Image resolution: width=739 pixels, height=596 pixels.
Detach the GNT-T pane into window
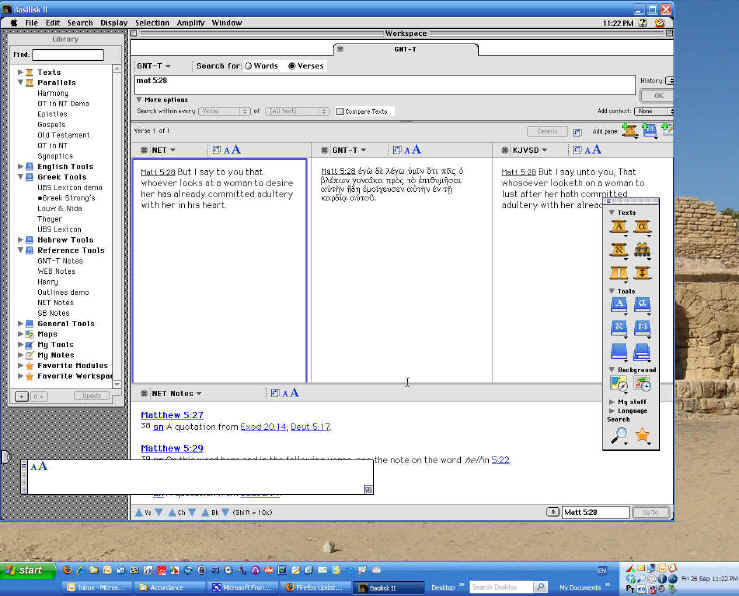click(x=397, y=150)
